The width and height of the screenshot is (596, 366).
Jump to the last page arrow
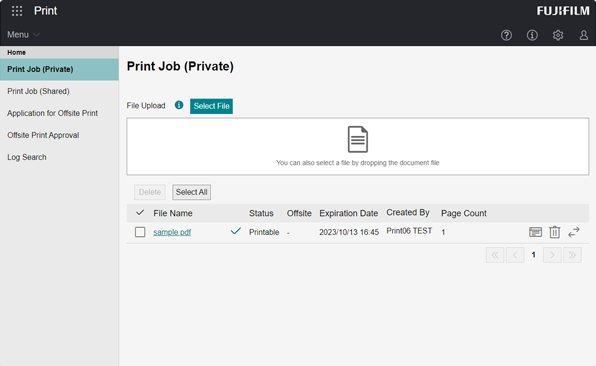(x=572, y=255)
